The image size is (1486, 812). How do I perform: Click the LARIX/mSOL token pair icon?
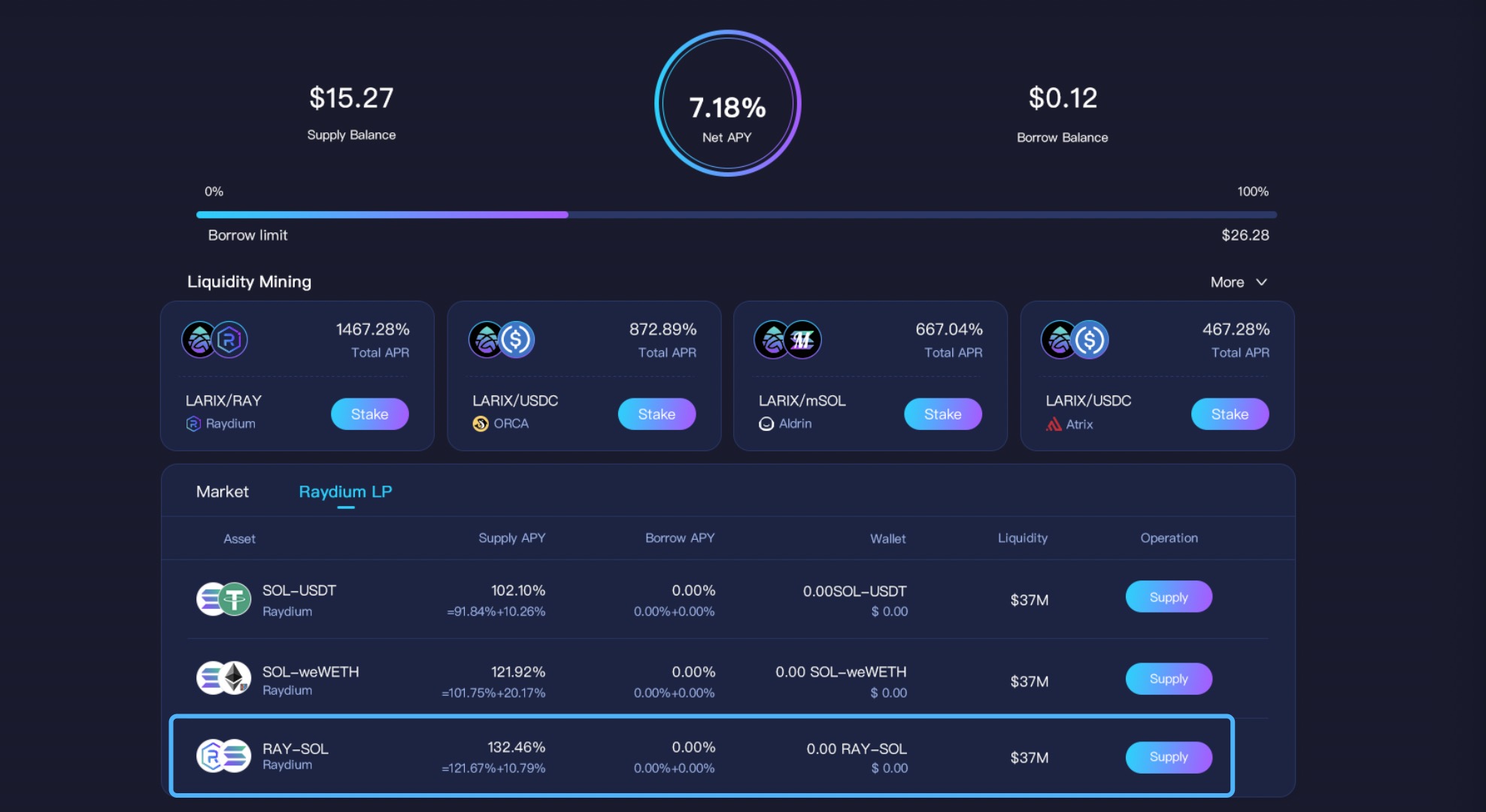click(787, 340)
